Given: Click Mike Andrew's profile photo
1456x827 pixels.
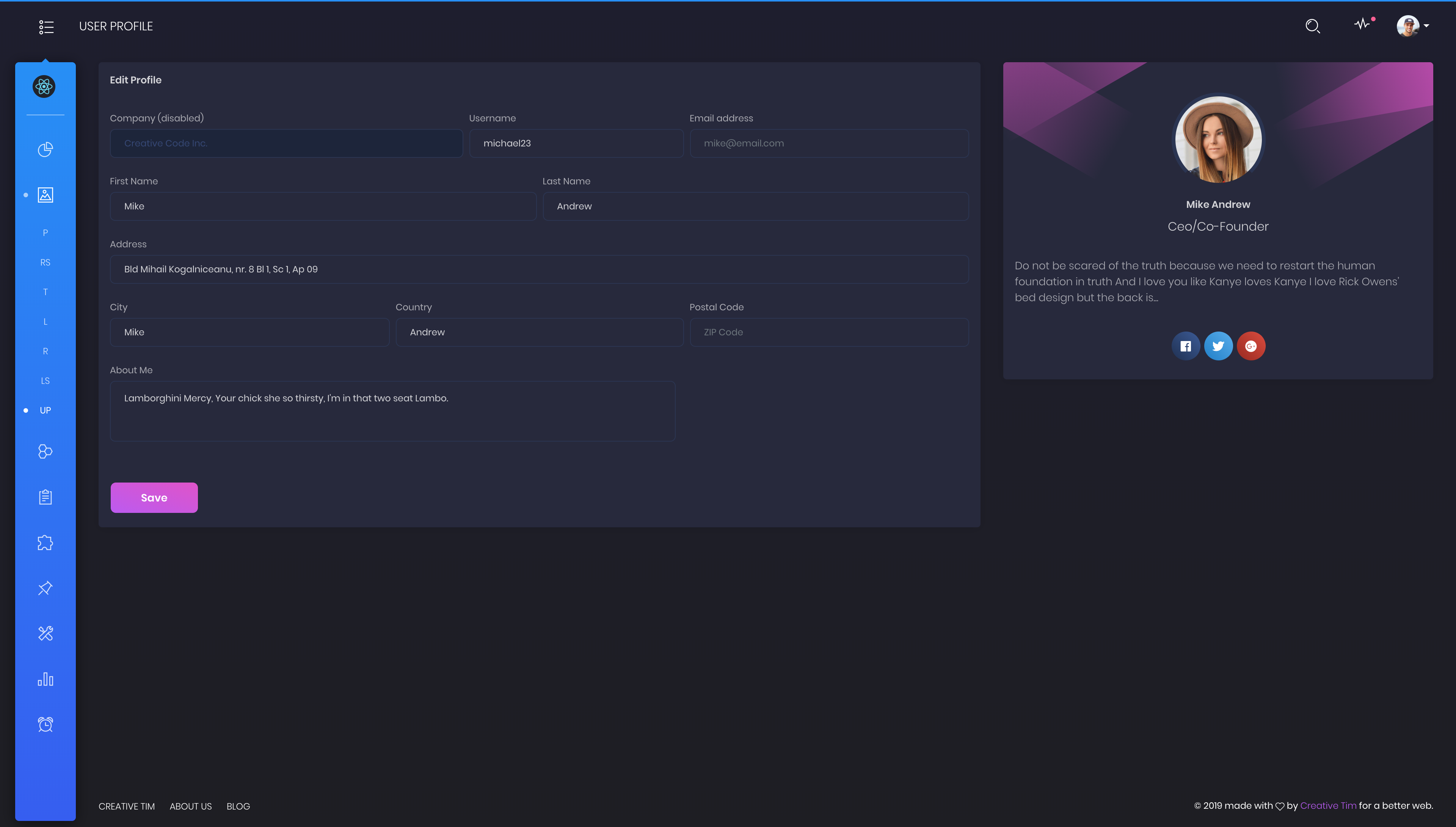Looking at the screenshot, I should pyautogui.click(x=1218, y=139).
